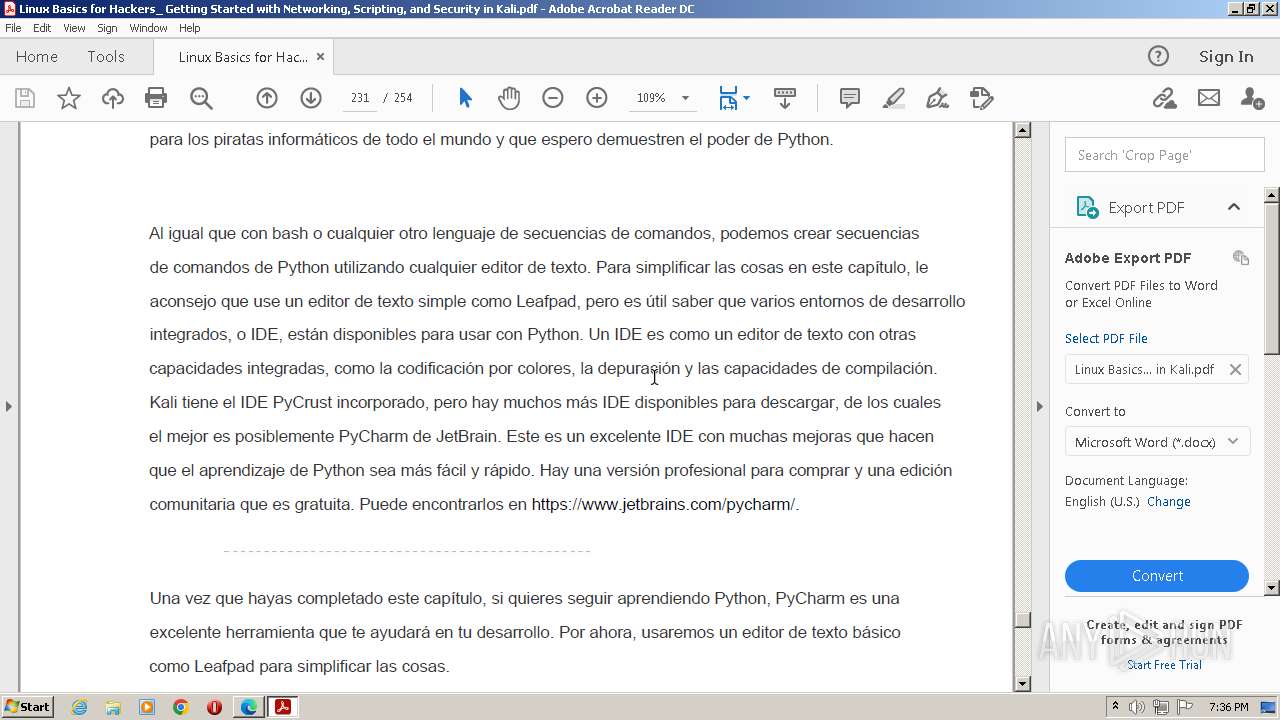Open the fit page width tool

(728, 98)
